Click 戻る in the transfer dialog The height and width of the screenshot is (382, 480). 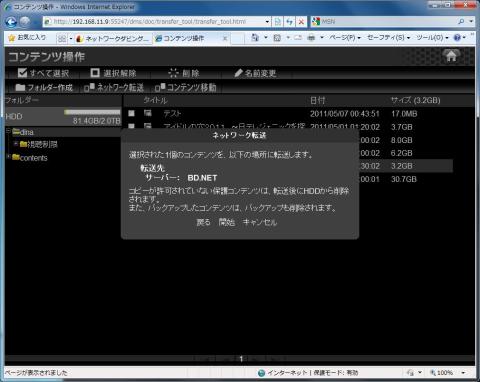coord(203,222)
